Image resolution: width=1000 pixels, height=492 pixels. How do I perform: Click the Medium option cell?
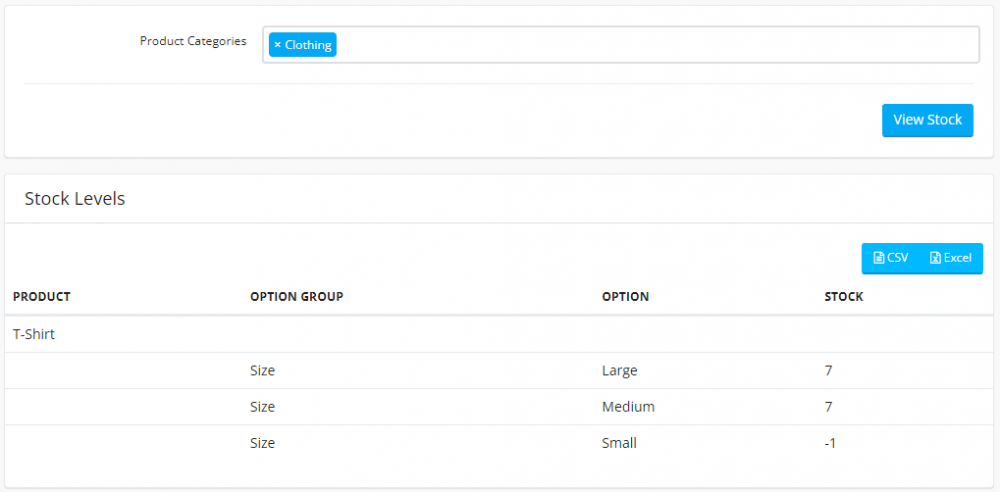point(628,407)
